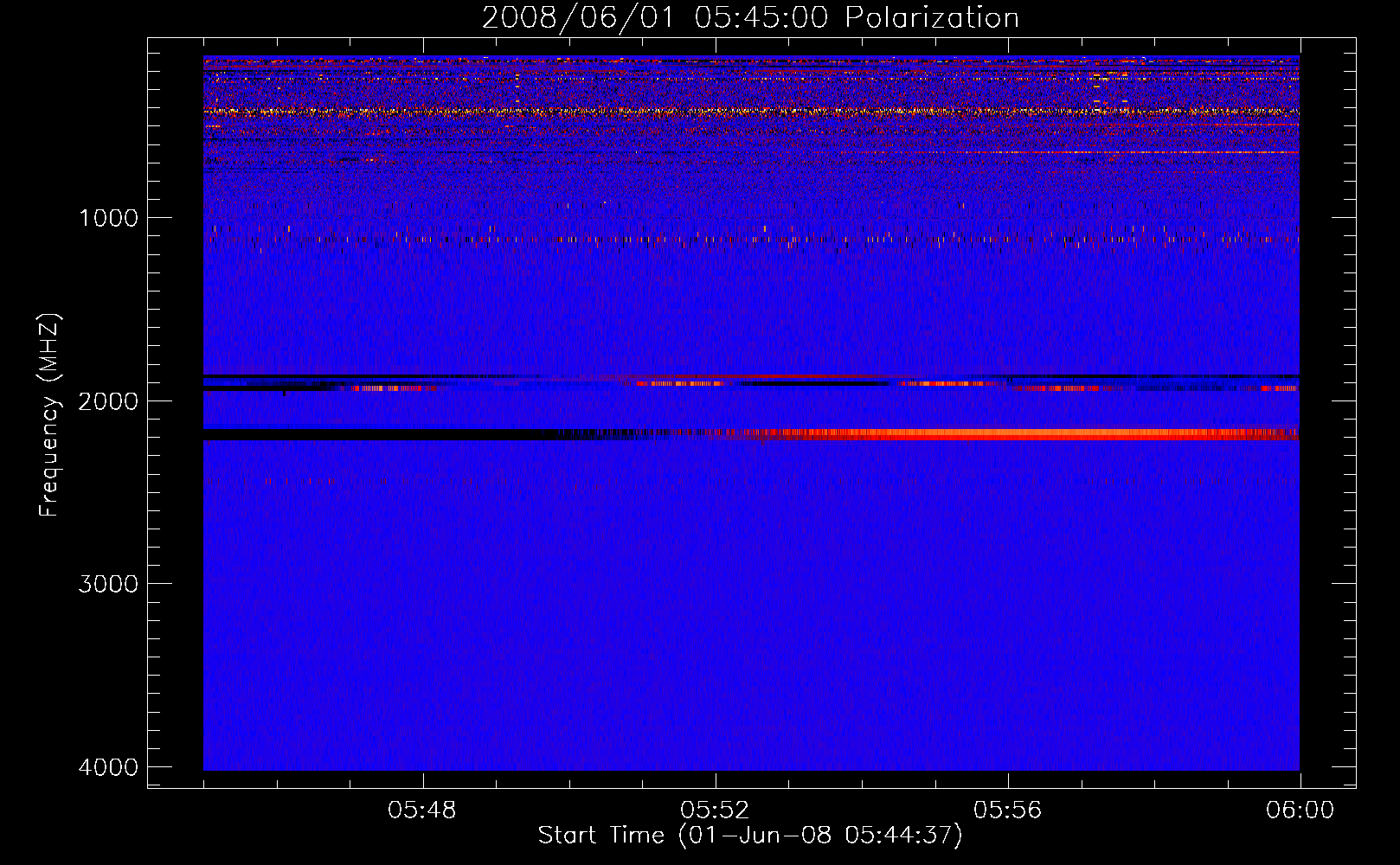Click the 4000 frequency tick label
The height and width of the screenshot is (865, 1400).
[x=108, y=767]
